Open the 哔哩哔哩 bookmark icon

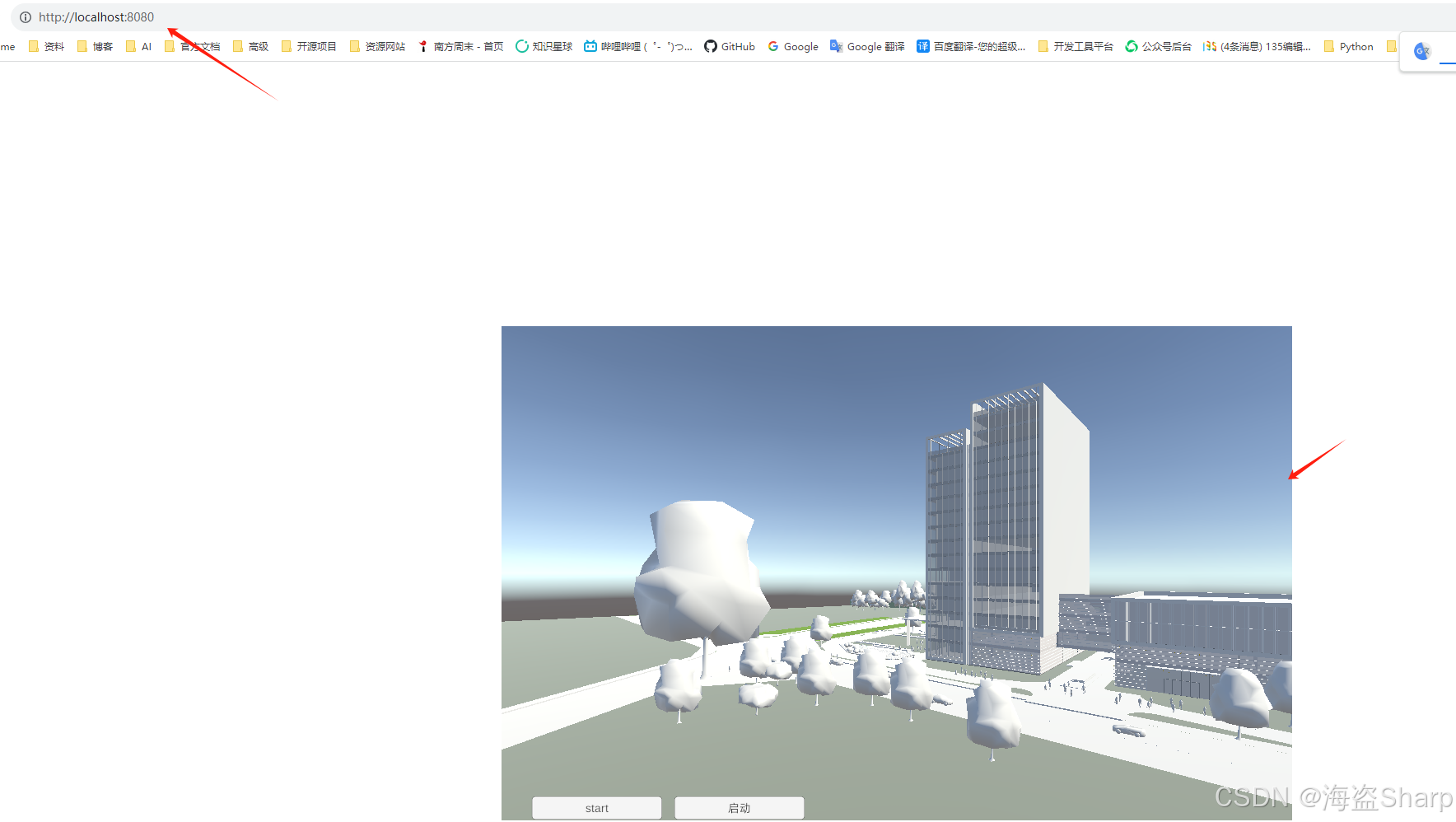pyautogui.click(x=590, y=46)
